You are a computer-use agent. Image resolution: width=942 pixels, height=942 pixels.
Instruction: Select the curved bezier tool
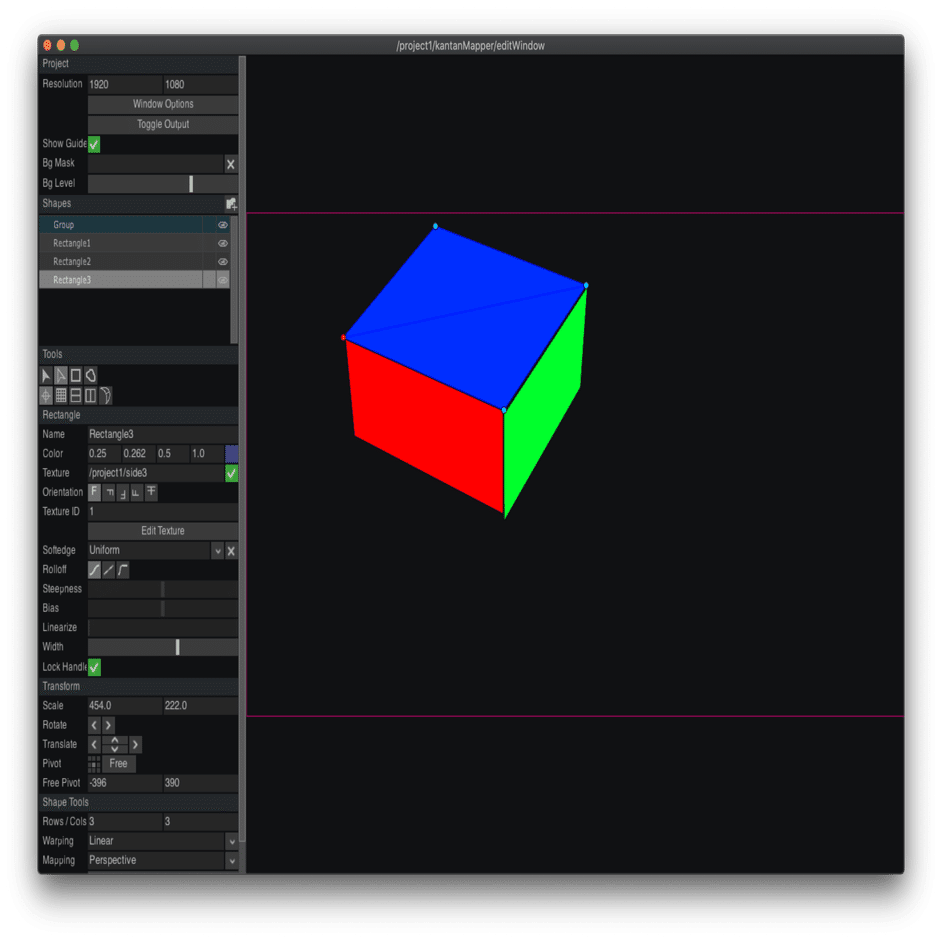click(106, 395)
